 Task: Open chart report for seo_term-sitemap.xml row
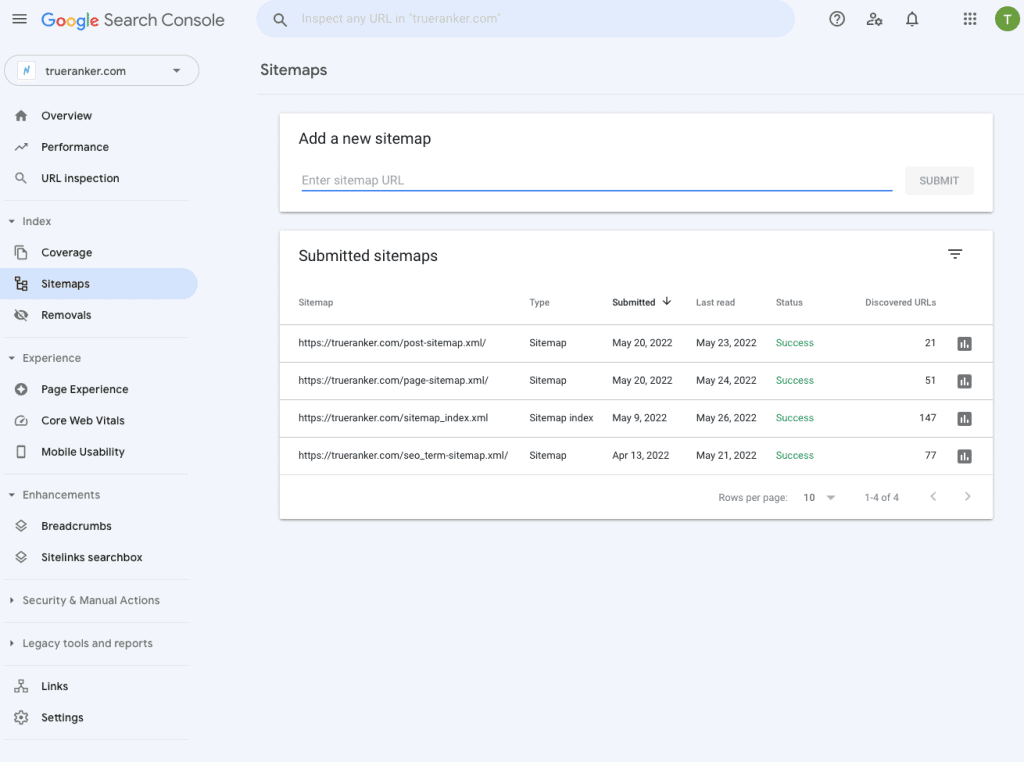[x=965, y=456]
